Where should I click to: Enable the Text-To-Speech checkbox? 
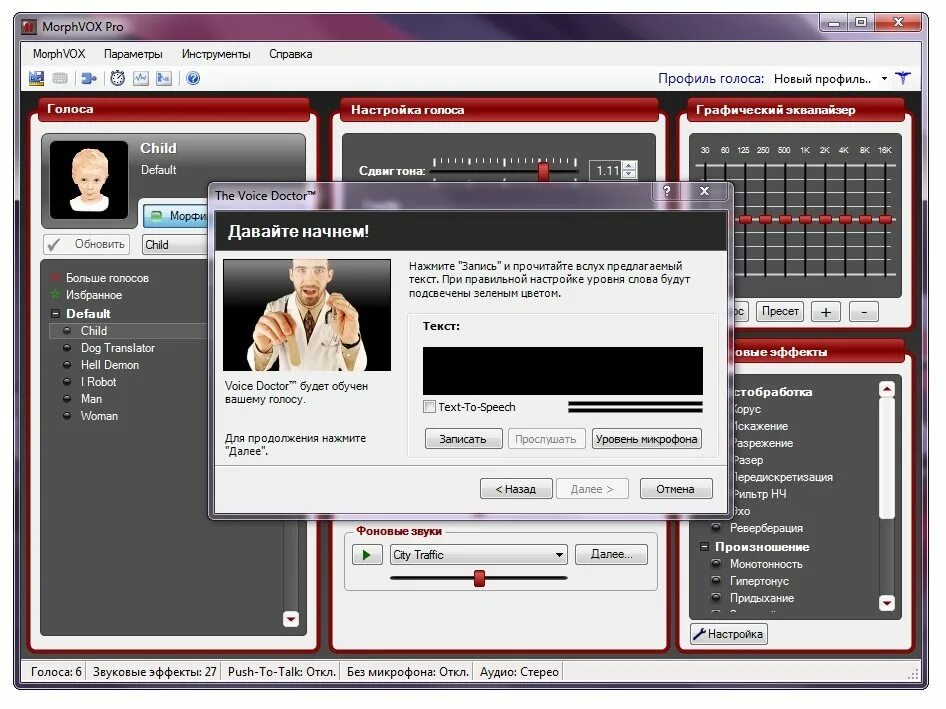[x=430, y=407]
